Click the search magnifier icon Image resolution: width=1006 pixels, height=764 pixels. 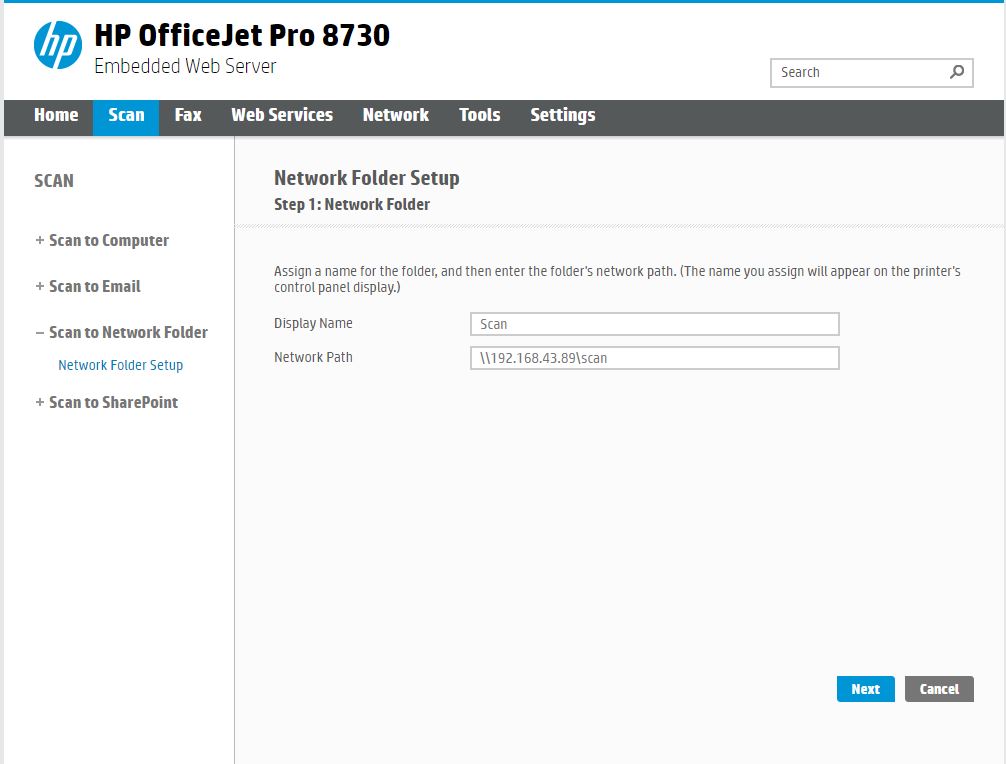coord(957,72)
